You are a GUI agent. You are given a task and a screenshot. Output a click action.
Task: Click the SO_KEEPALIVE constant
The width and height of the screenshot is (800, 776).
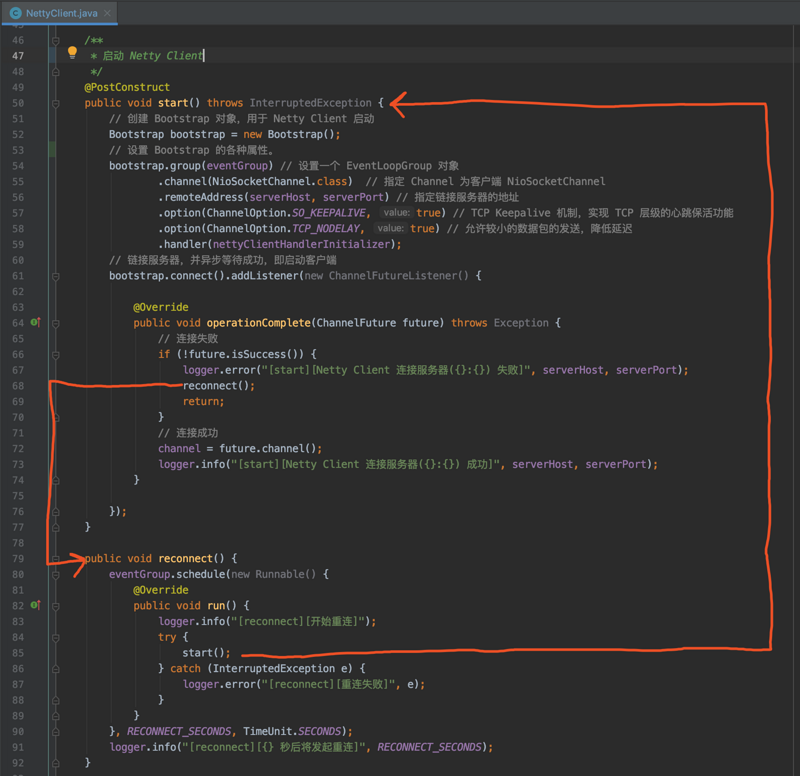coord(326,213)
